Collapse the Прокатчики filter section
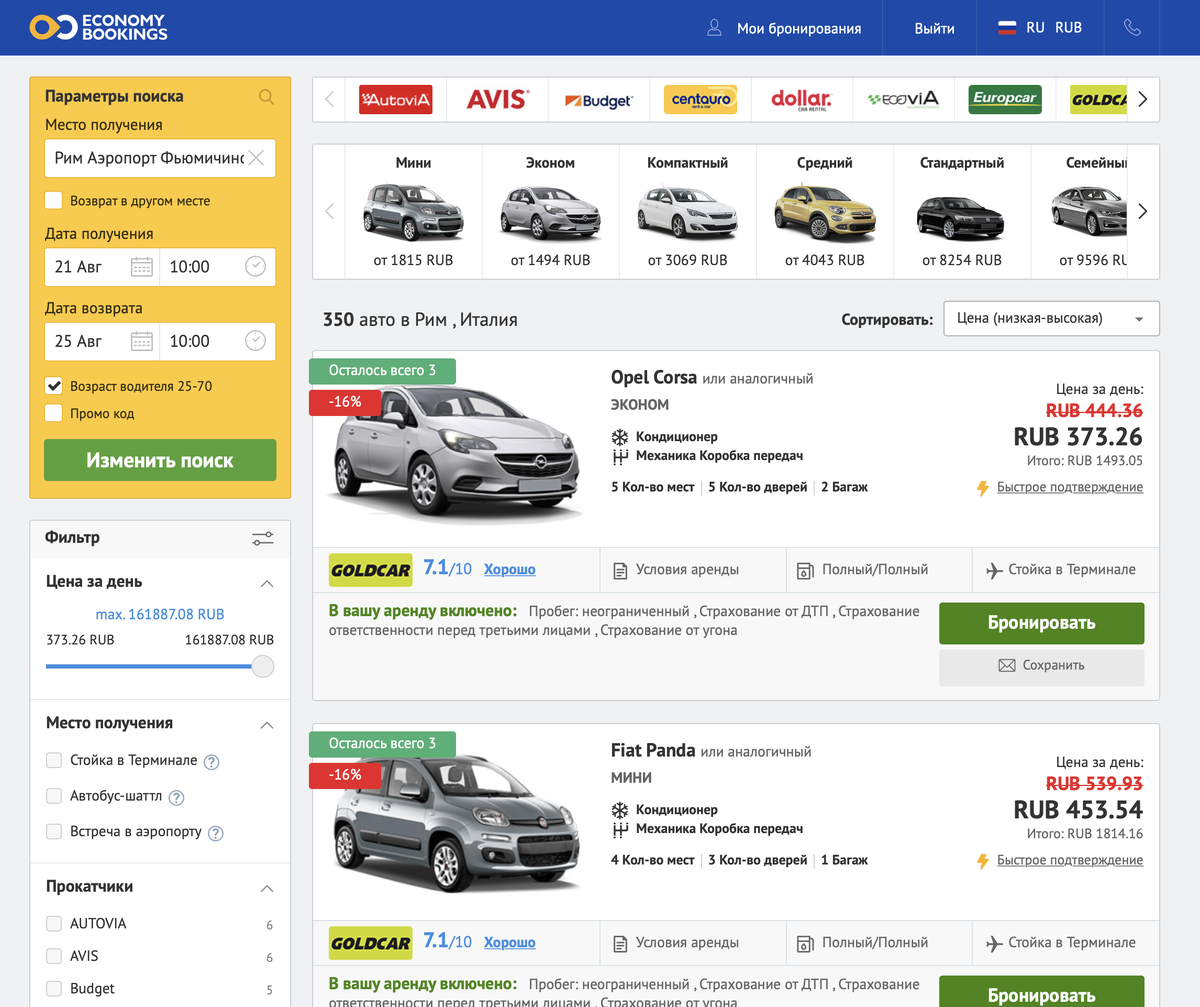Screen dimensions: 1200x1007 tap(267, 887)
